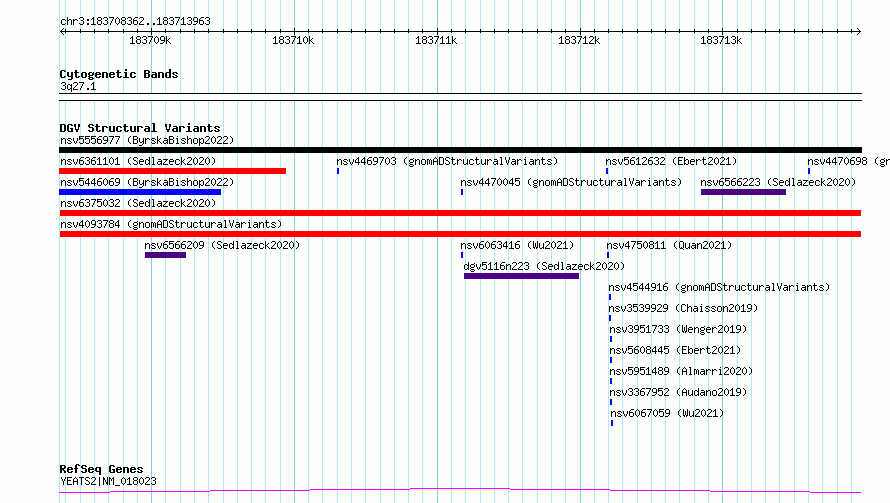Select the purple dgv5116n223 variant bar
This screenshot has height=503, width=890.
coord(522,276)
